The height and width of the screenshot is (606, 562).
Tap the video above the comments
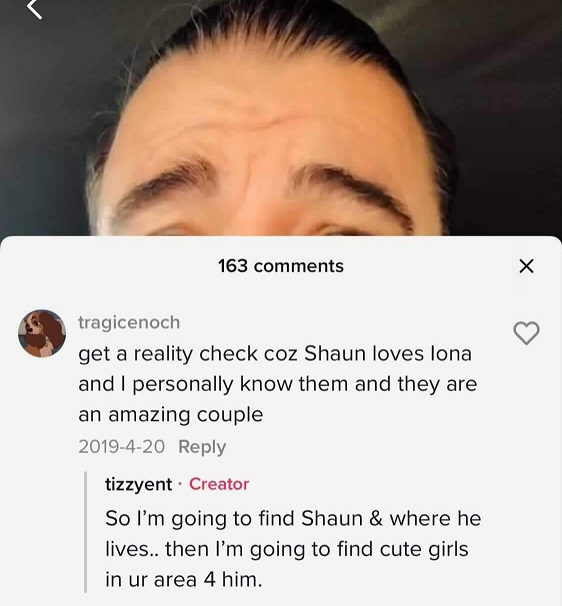tap(281, 118)
